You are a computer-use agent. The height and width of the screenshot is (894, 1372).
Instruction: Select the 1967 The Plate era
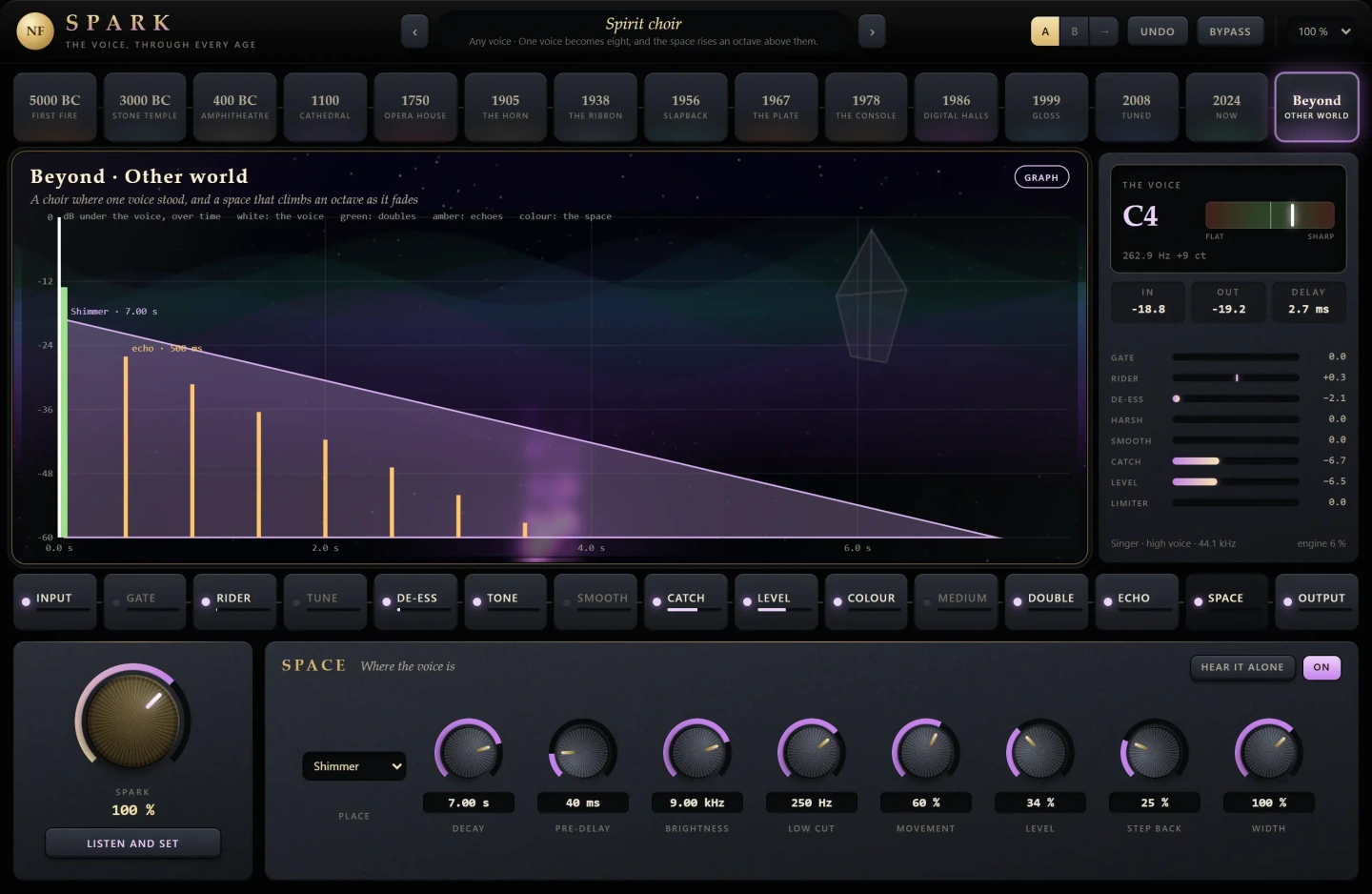click(x=776, y=107)
